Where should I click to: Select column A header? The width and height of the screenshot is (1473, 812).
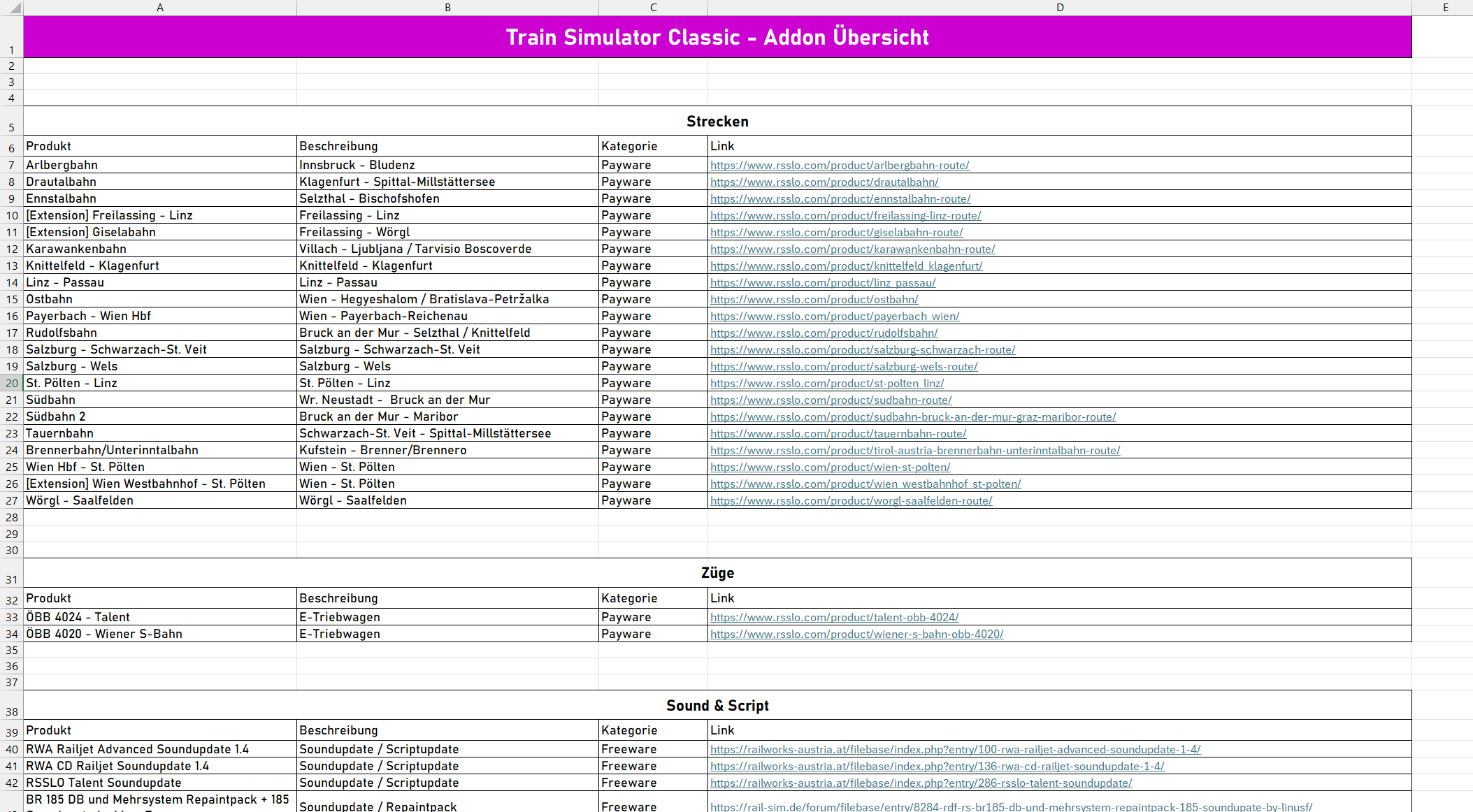160,8
